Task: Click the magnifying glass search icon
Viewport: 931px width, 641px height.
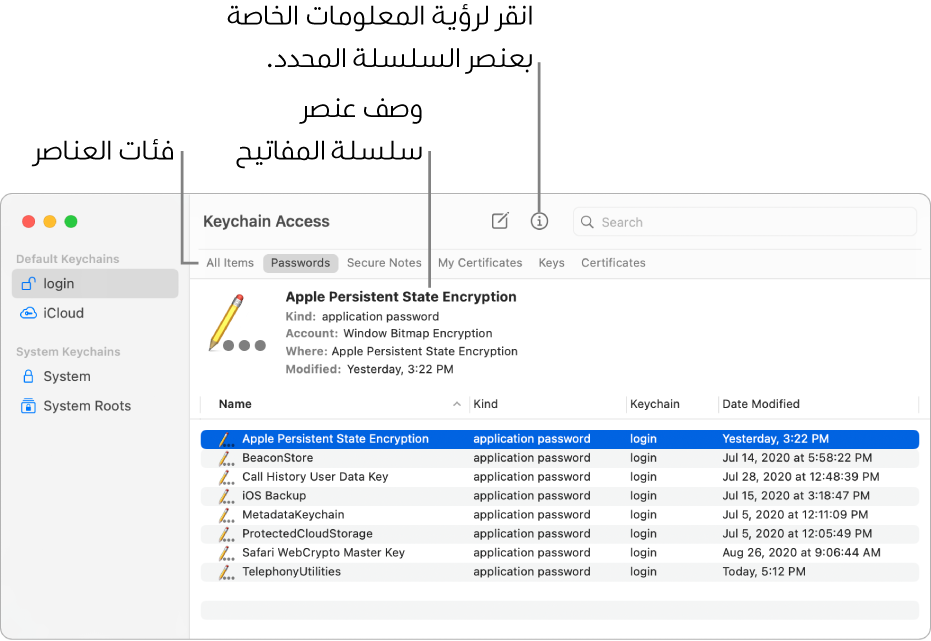Action: [x=588, y=222]
